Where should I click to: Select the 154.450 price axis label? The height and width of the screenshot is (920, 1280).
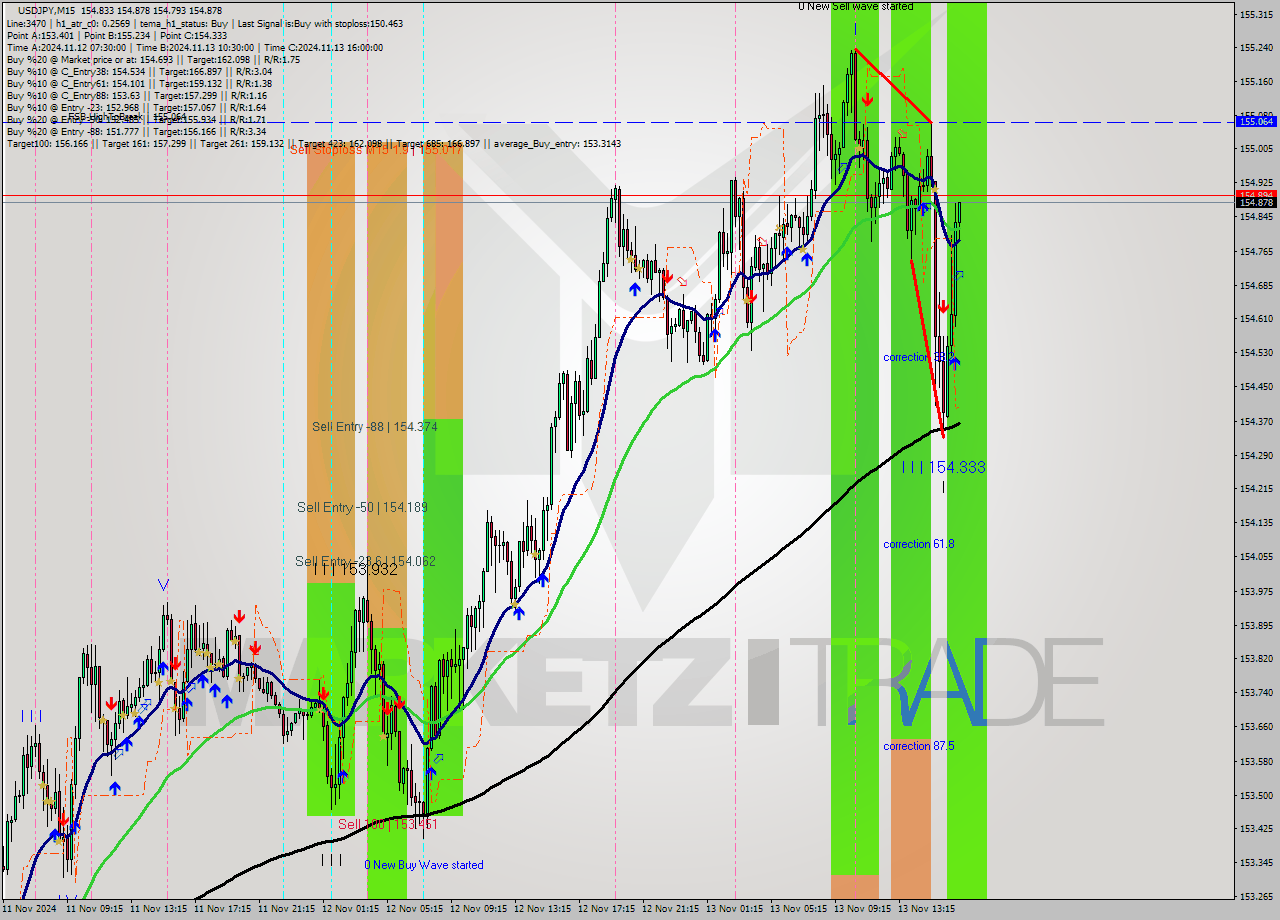pos(1256,386)
